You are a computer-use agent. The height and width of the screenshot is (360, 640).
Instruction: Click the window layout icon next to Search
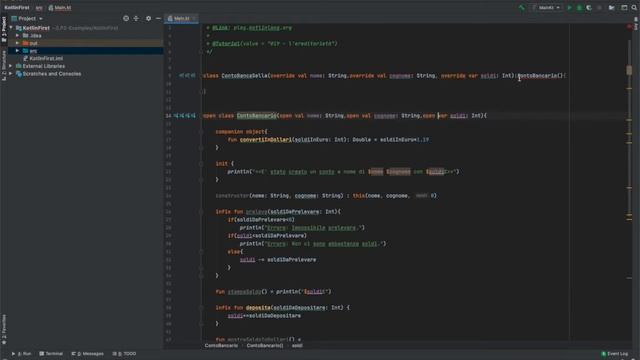624,7
